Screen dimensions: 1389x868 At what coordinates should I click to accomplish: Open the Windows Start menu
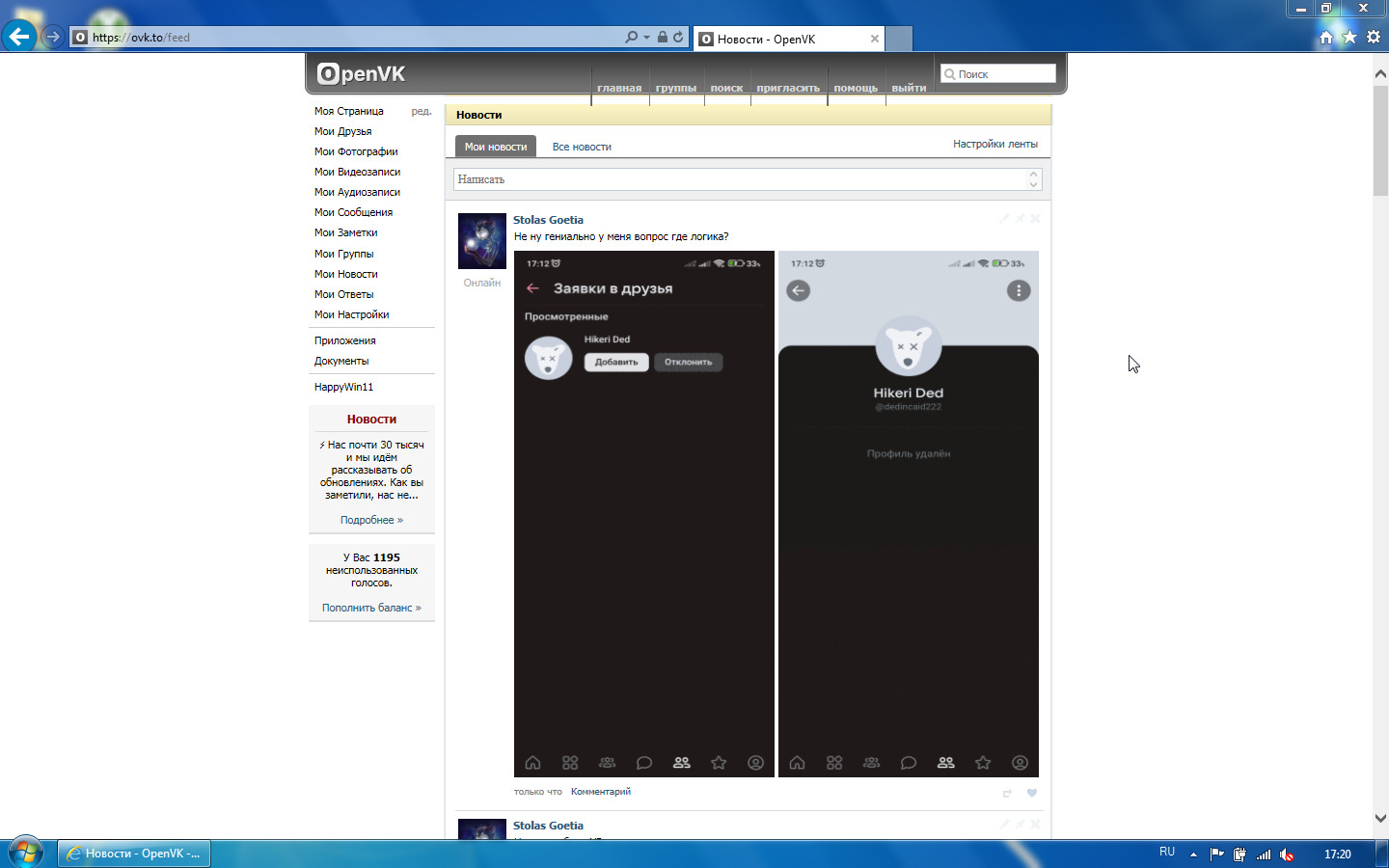(26, 854)
